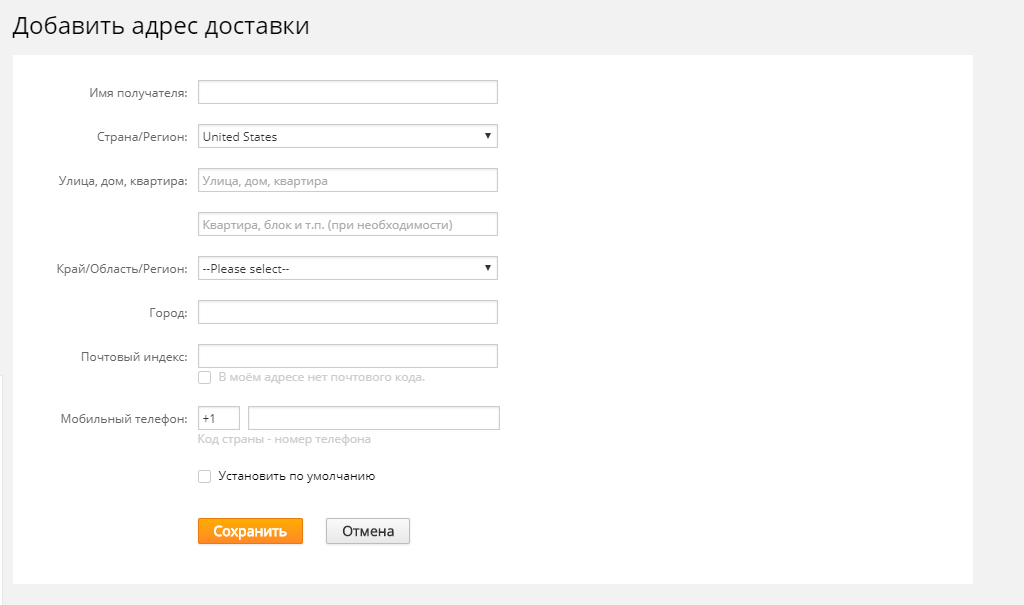Click the +1 country code field
This screenshot has width=1024, height=605.
pyautogui.click(x=218, y=418)
